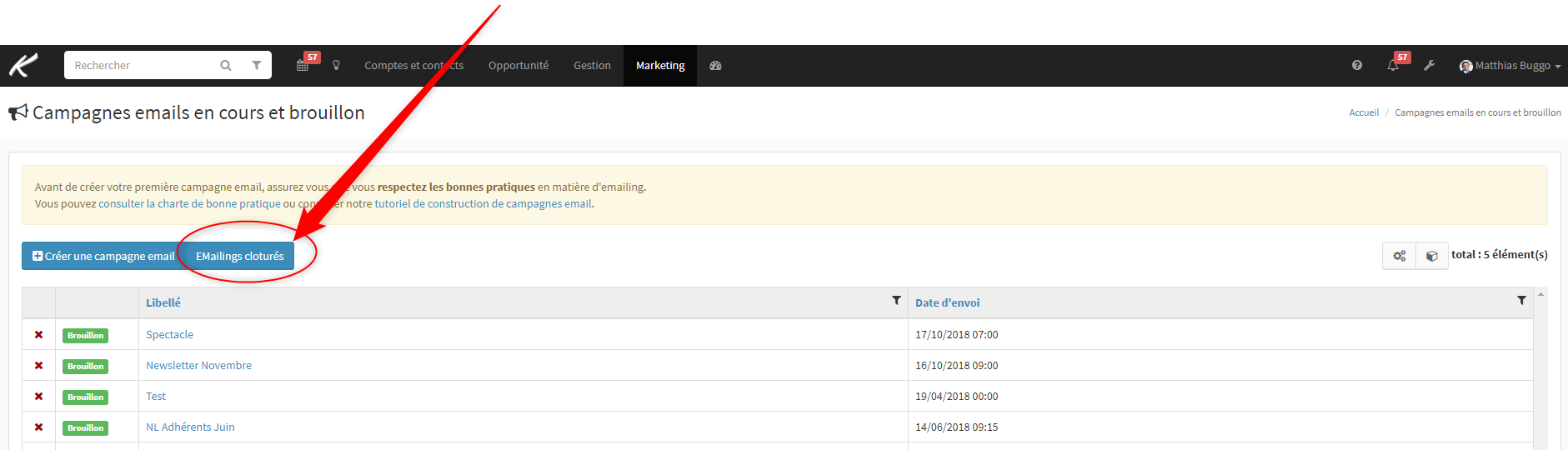The width and height of the screenshot is (1568, 450).
Task: Click the search magnifier icon
Action: click(225, 65)
